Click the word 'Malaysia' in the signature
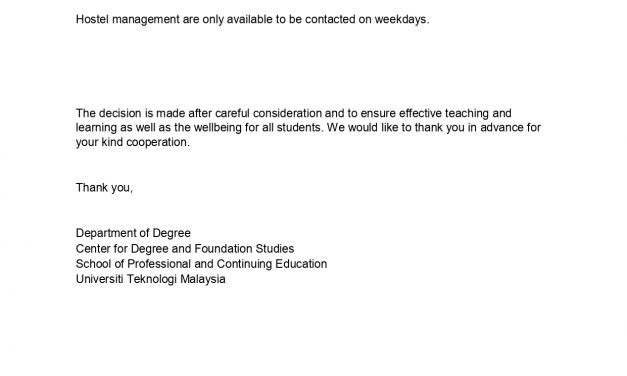Viewport: 627px width, 376px height. point(203,279)
